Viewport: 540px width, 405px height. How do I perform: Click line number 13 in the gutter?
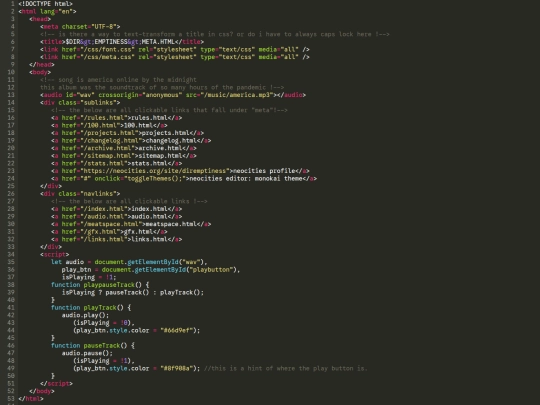click(x=11, y=95)
